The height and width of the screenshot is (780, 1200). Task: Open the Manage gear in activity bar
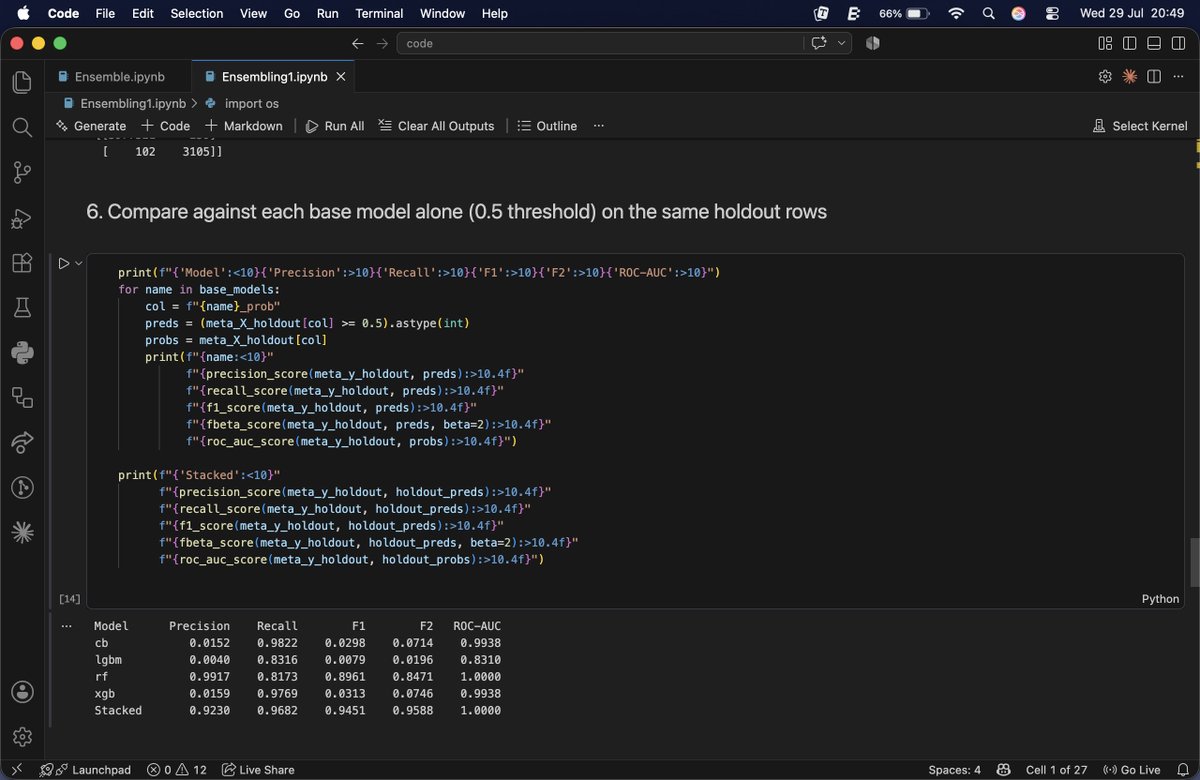[x=22, y=737]
